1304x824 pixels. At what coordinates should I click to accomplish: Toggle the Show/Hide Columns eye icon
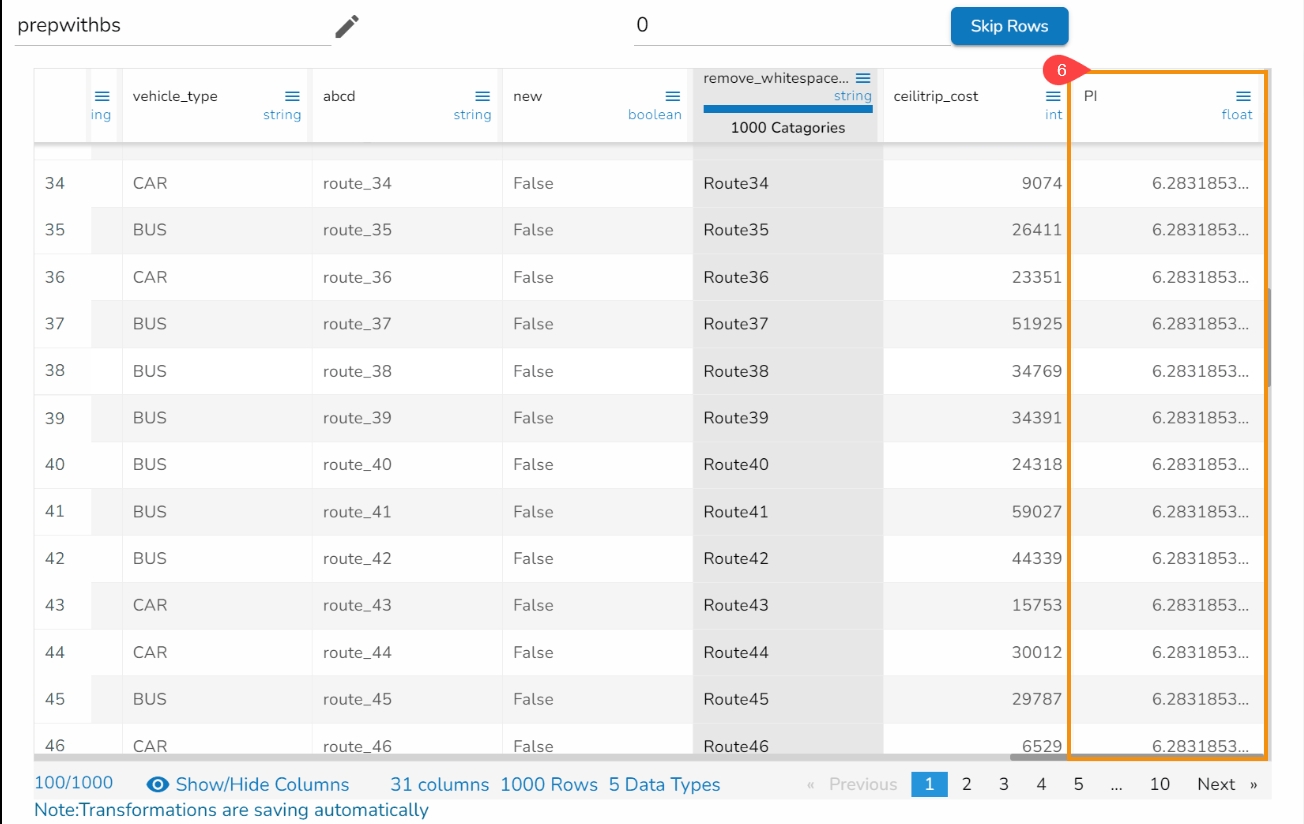[158, 784]
